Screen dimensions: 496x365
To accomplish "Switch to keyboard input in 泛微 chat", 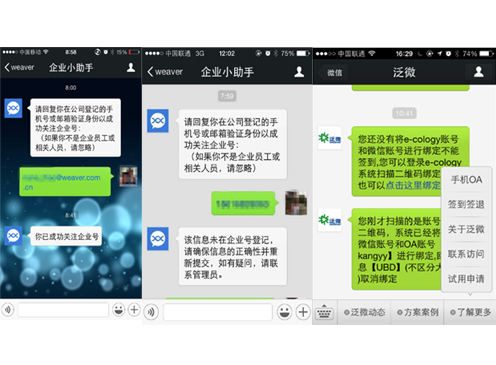I will point(324,312).
